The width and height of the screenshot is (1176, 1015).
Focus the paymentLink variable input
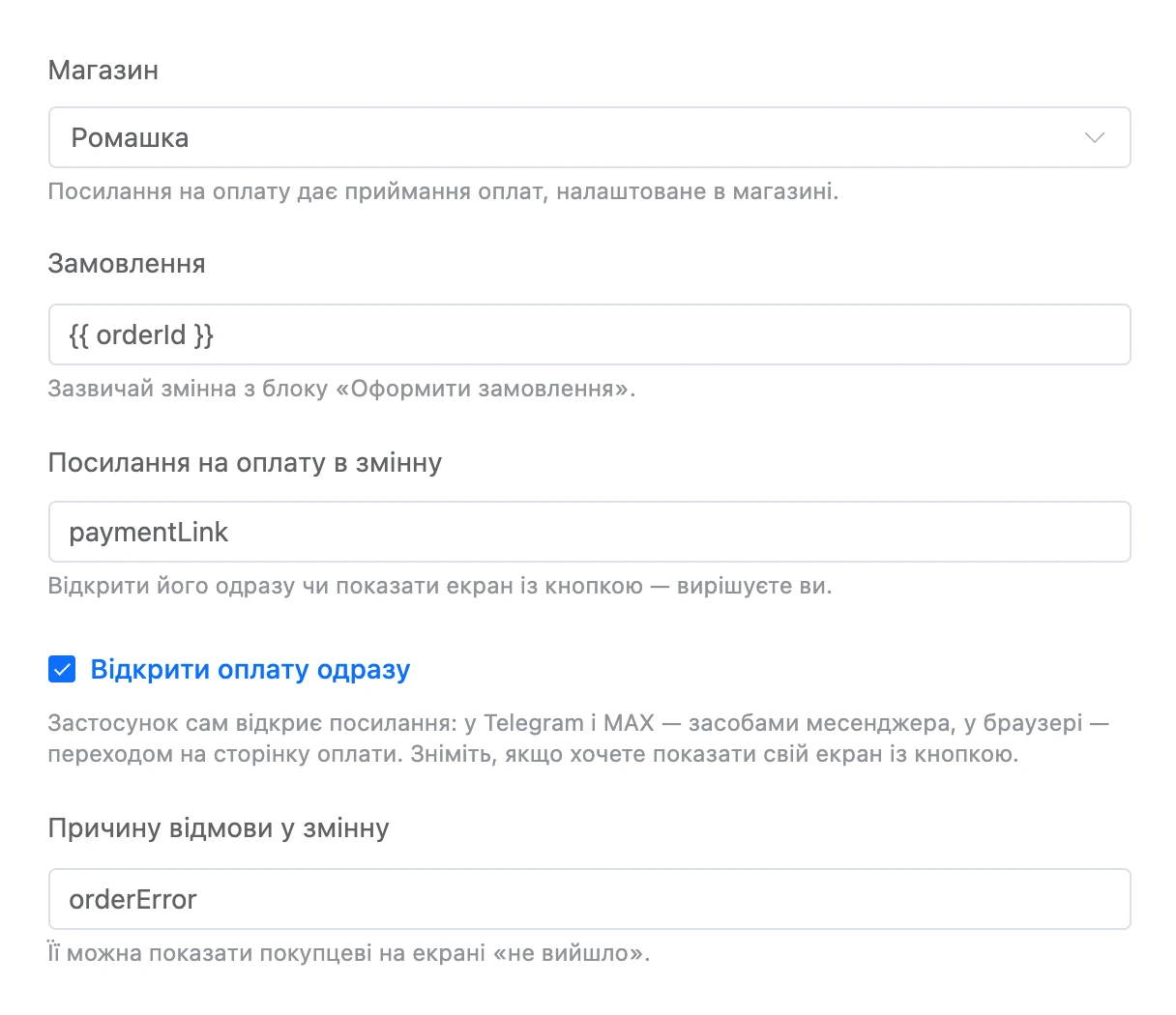[x=589, y=532]
